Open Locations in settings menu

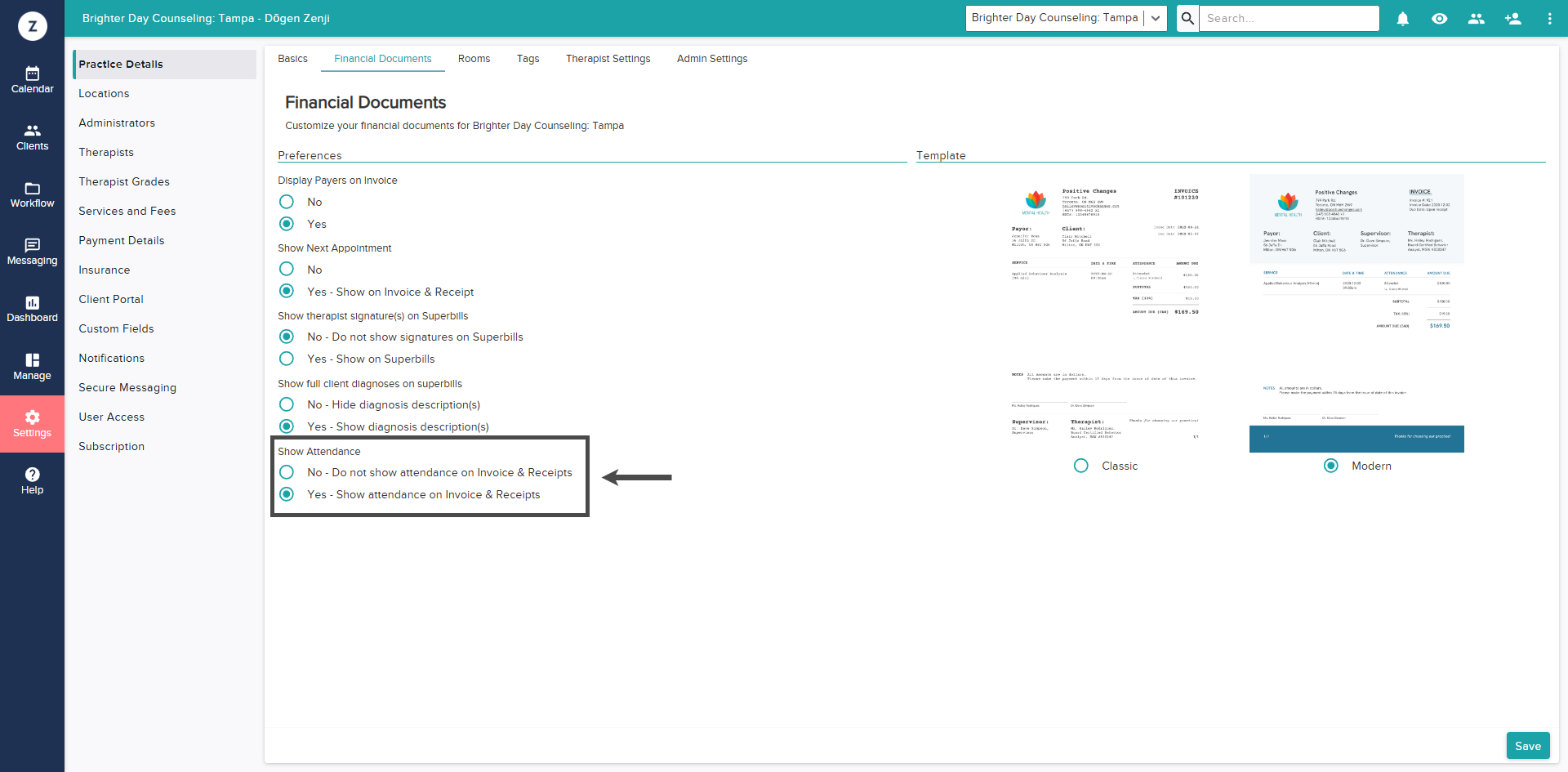tap(164, 94)
